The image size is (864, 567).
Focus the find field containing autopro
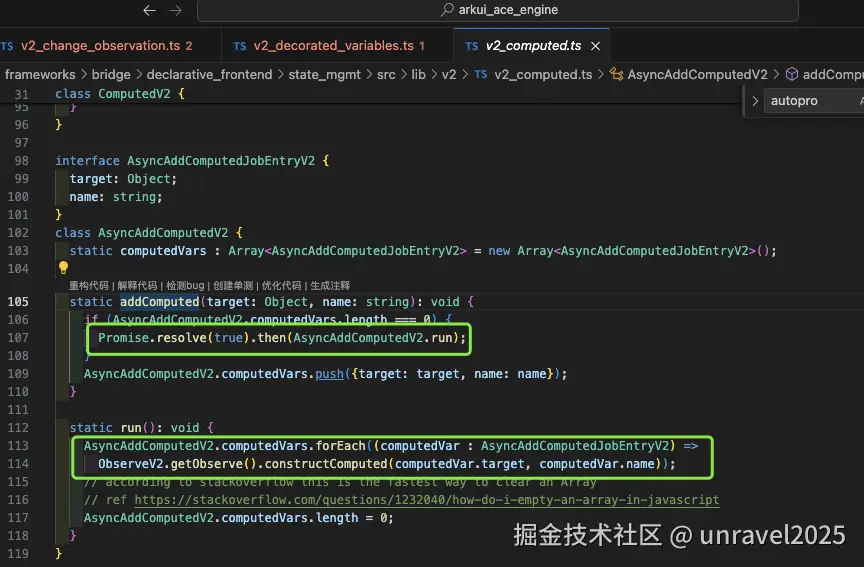(x=813, y=101)
